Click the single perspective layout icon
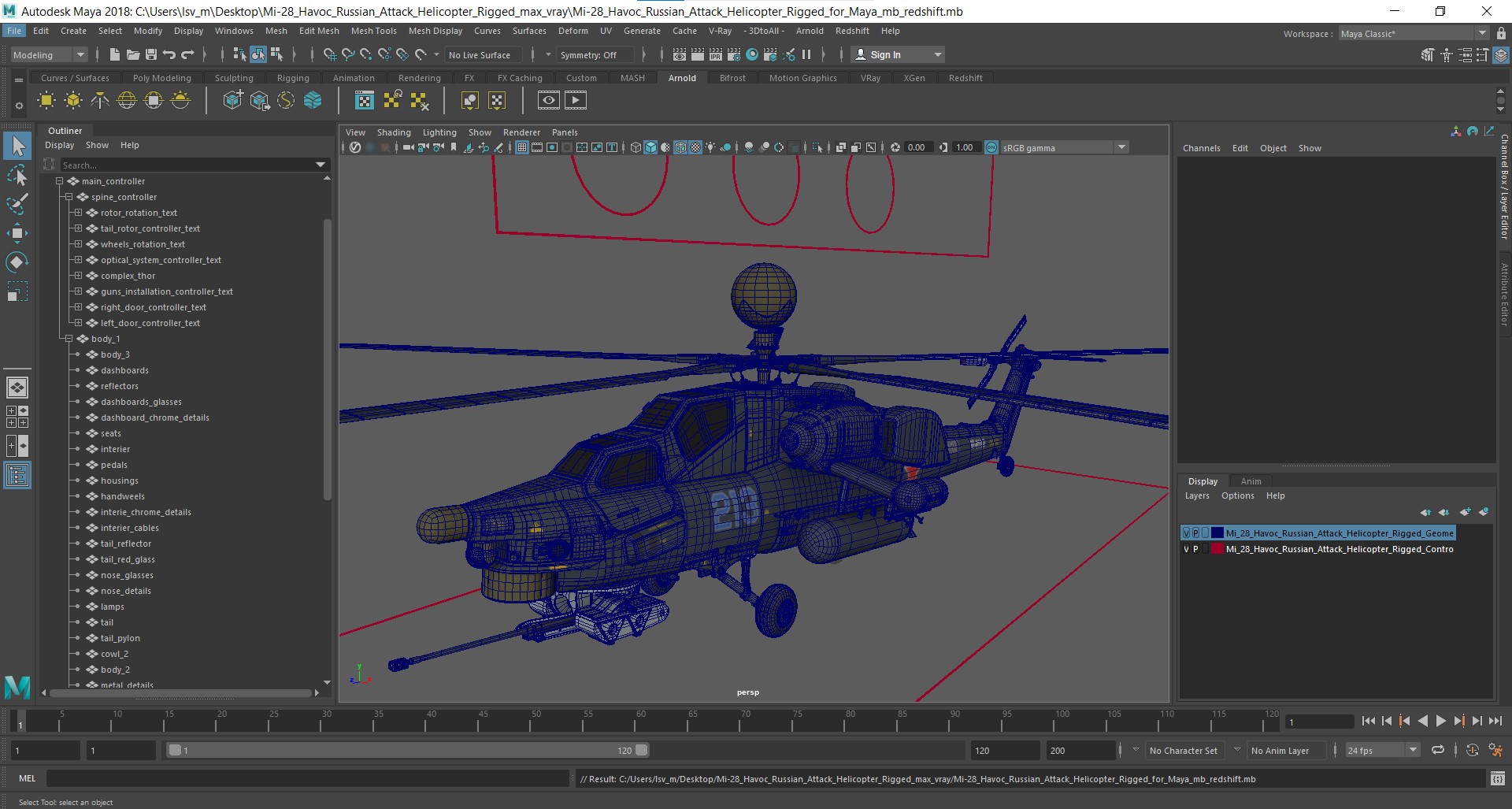Image resolution: width=1512 pixels, height=809 pixels. click(17, 388)
